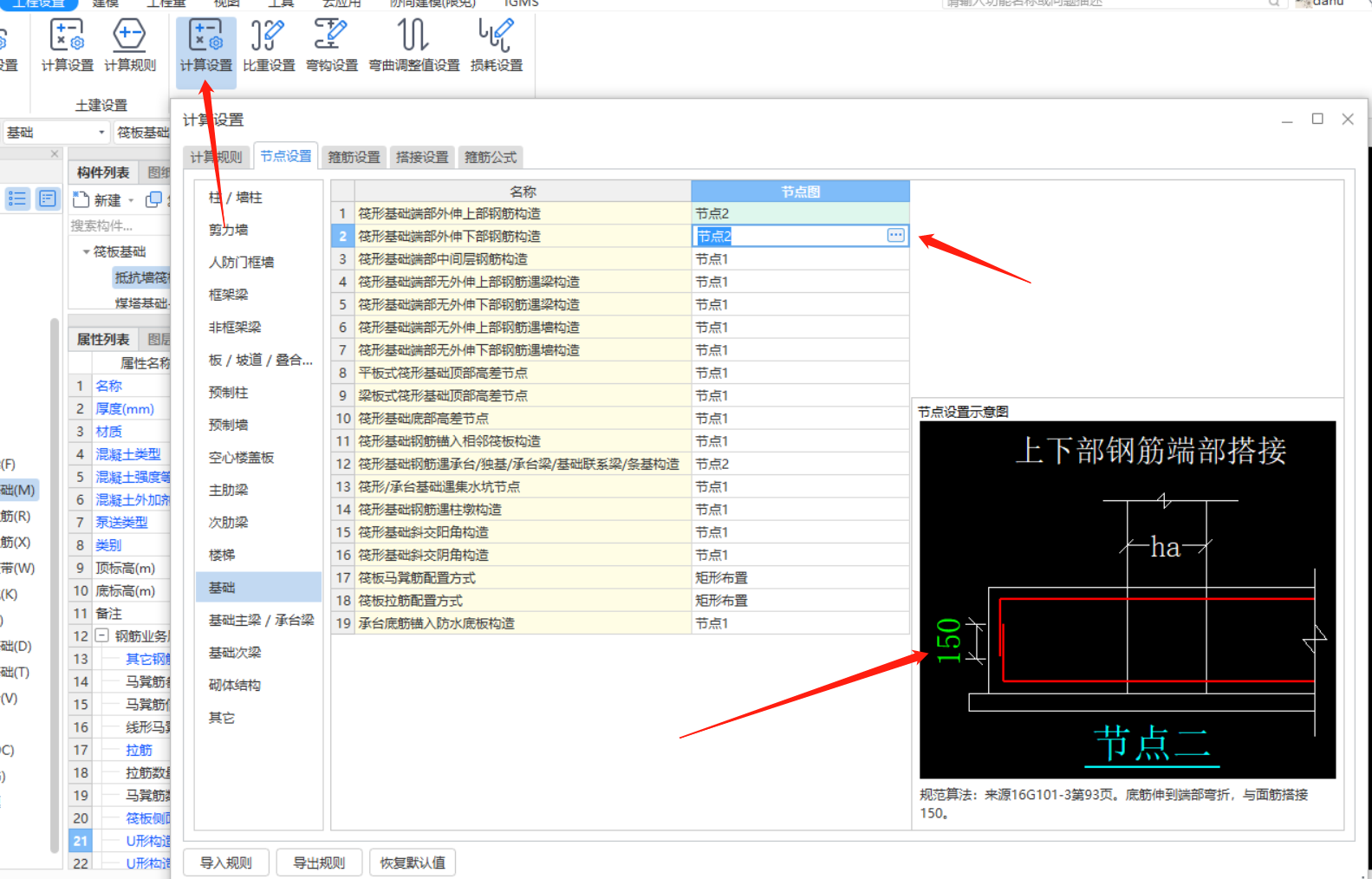Select 框架梁 in category list
The image size is (1372, 879).
[228, 295]
